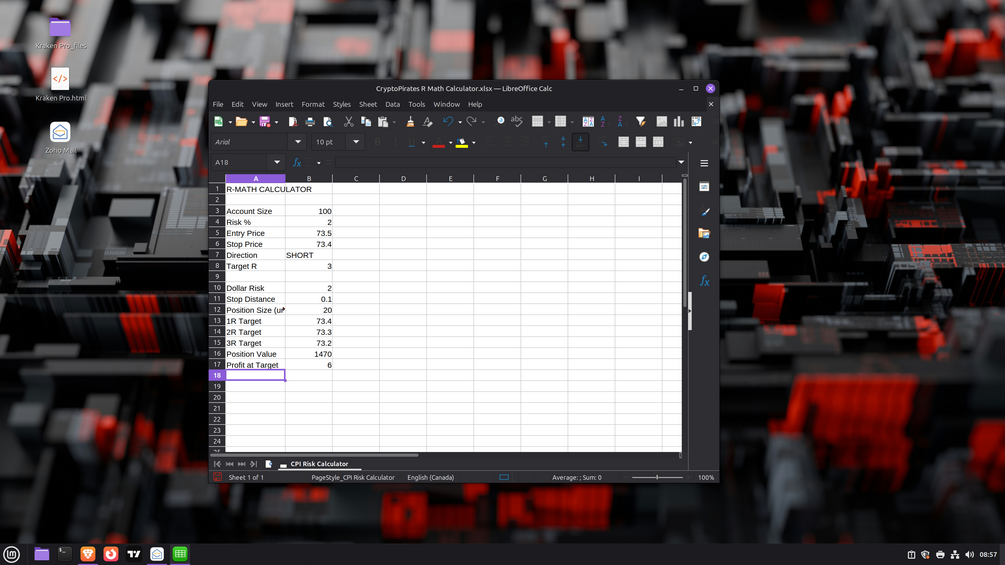Click the add new sheet icon

click(x=269, y=464)
